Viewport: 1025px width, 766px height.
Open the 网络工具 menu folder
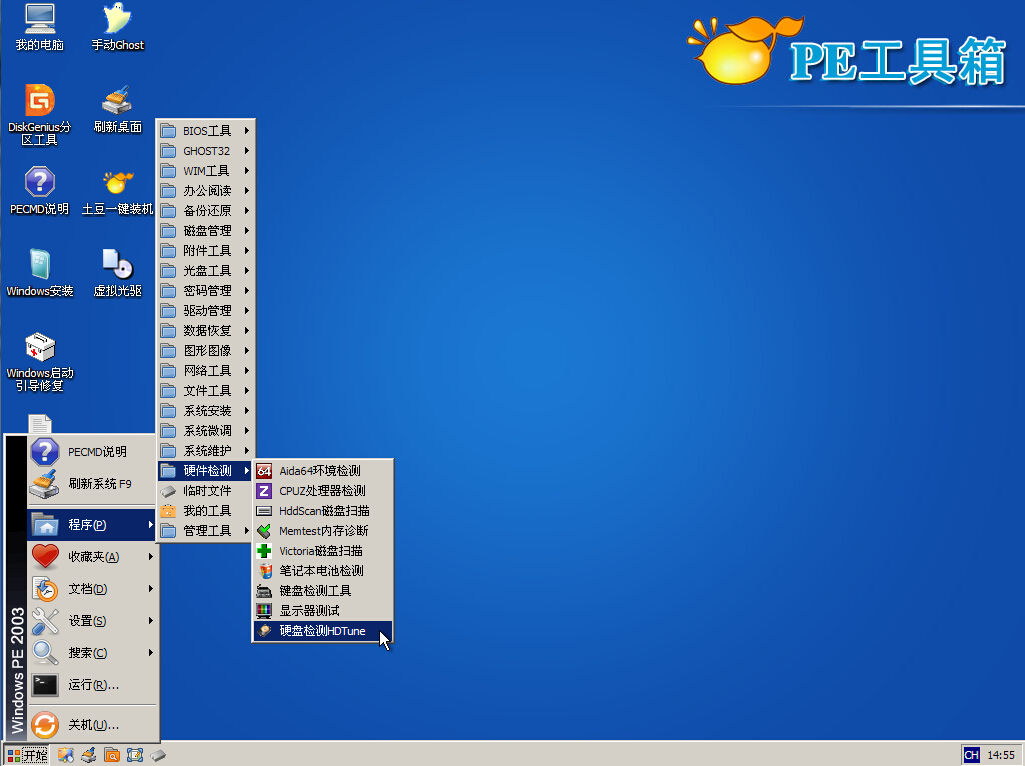point(205,371)
